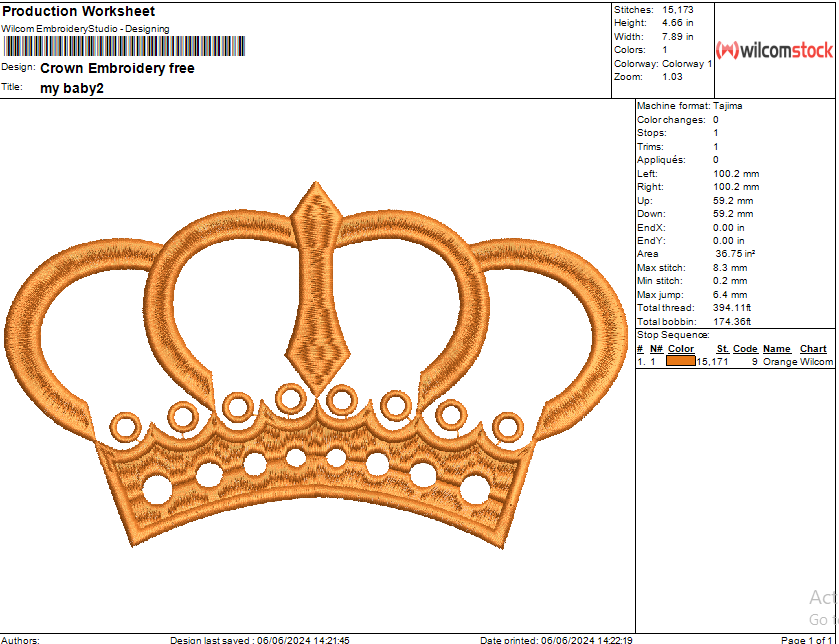Click the 'Date printed' timestamp 14:22:19
This screenshot has height=644, width=839.
tap(614, 640)
